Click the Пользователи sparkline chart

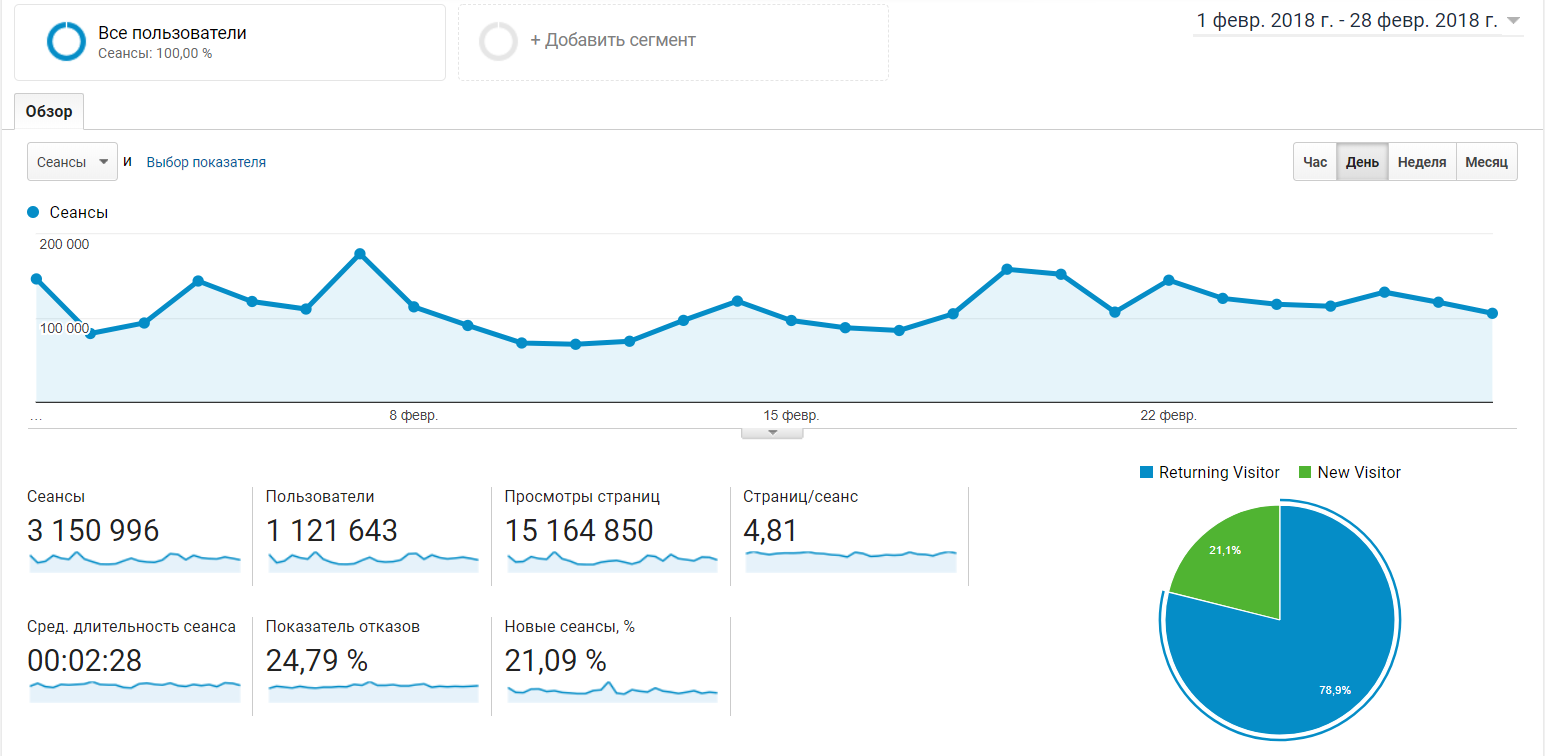tap(373, 561)
